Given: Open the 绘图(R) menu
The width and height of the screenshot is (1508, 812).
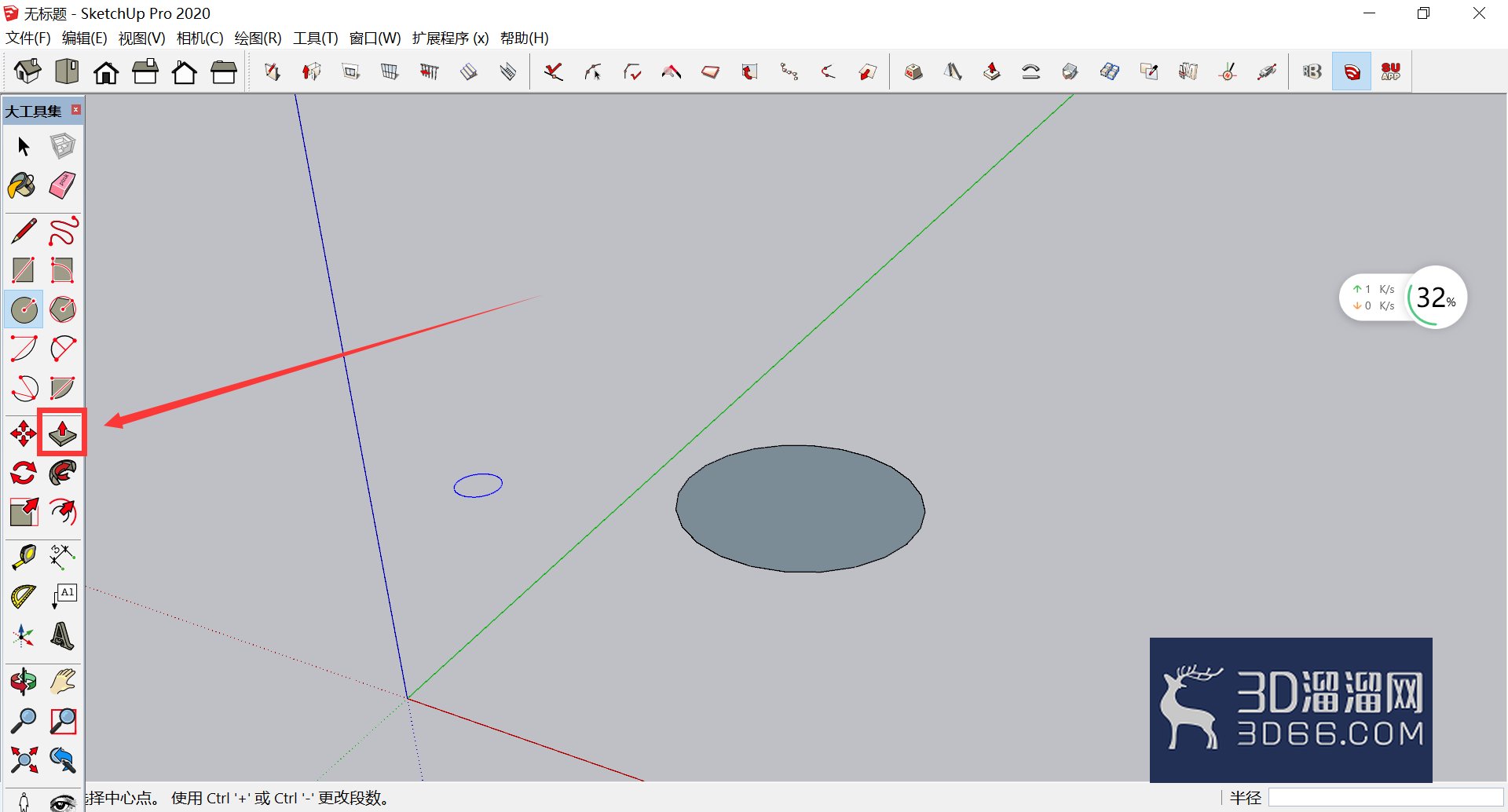Looking at the screenshot, I should click(x=258, y=38).
